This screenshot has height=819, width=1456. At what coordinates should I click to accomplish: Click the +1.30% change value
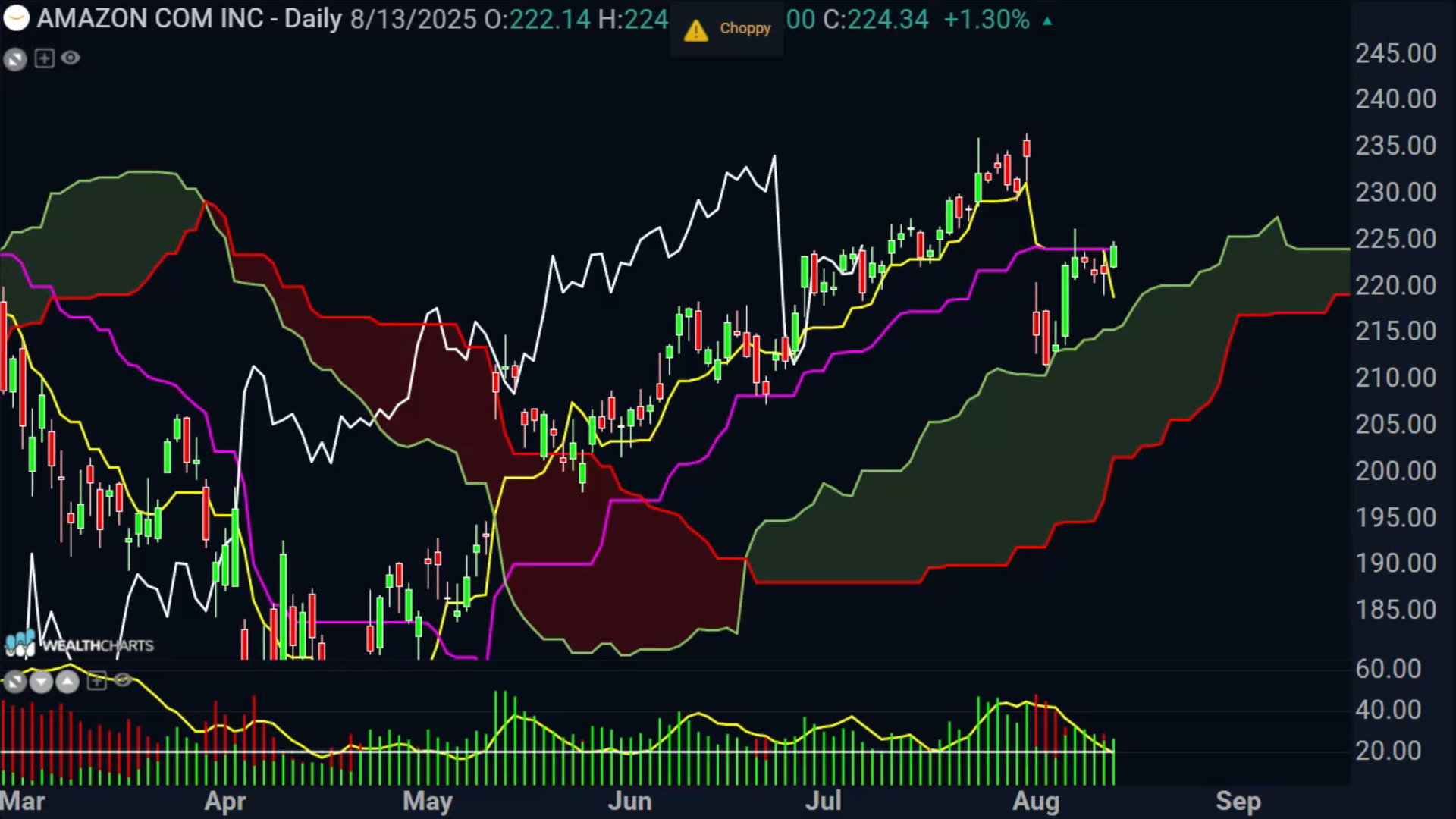click(987, 19)
